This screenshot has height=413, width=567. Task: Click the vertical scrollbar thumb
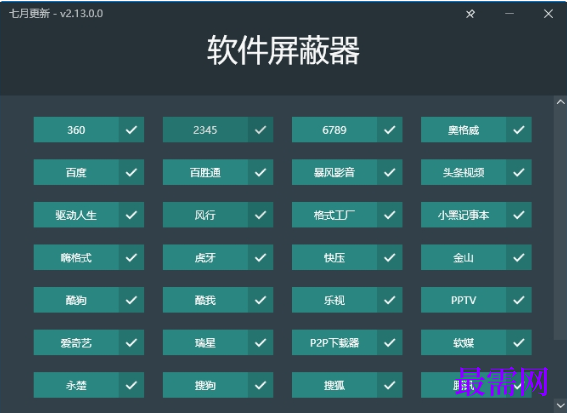point(560,223)
